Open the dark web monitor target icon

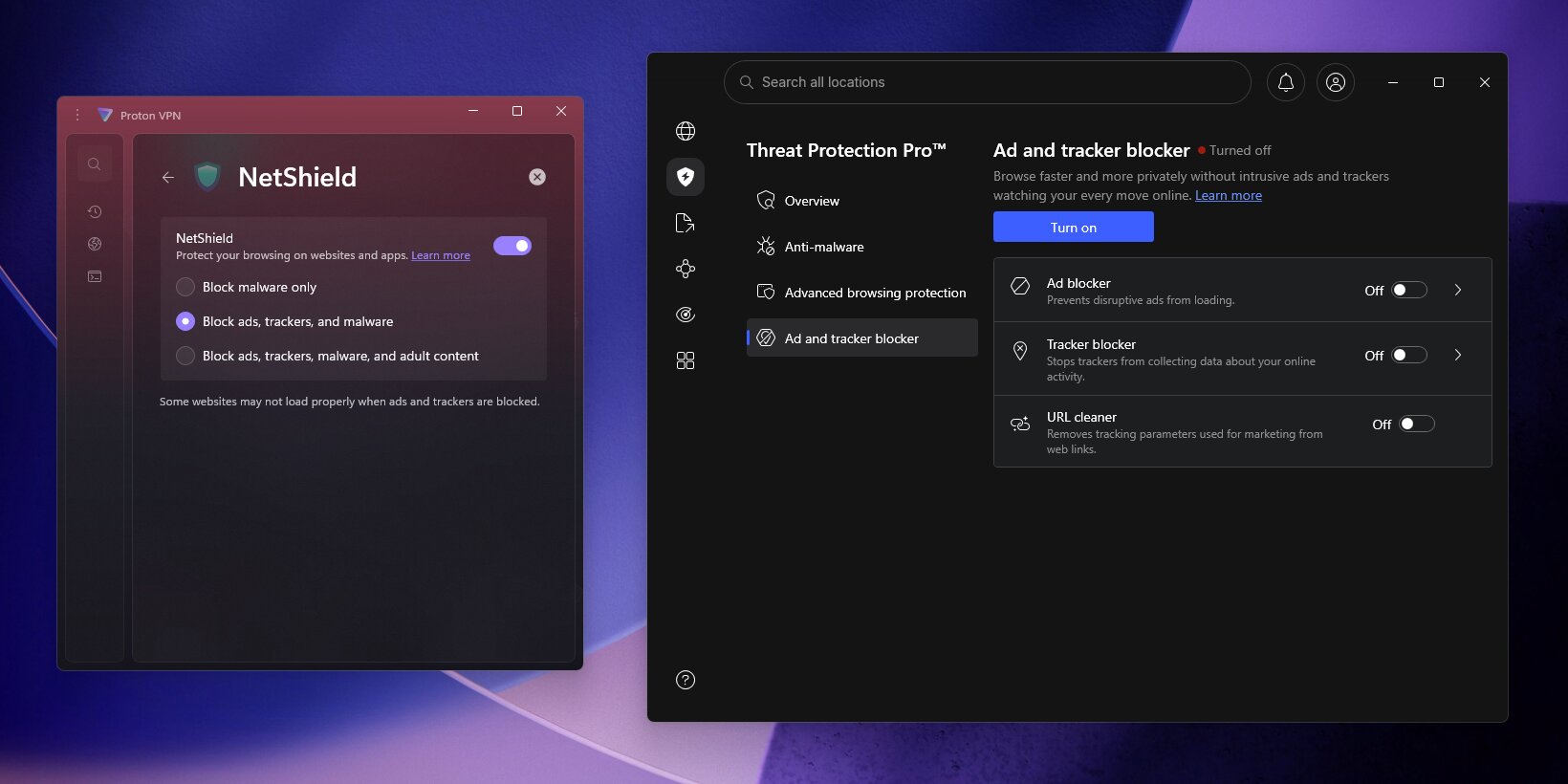[686, 315]
